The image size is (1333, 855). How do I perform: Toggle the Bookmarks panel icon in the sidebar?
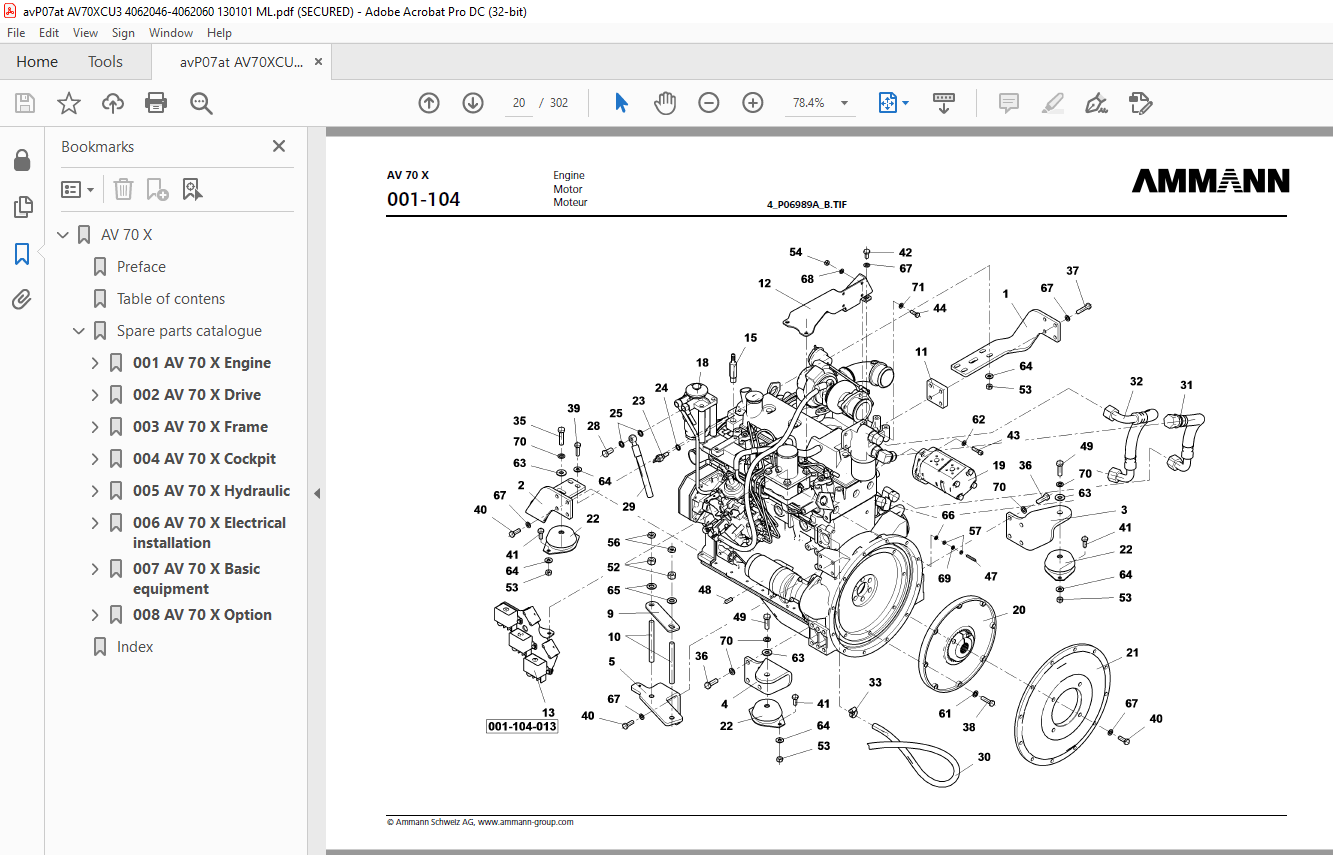22,254
